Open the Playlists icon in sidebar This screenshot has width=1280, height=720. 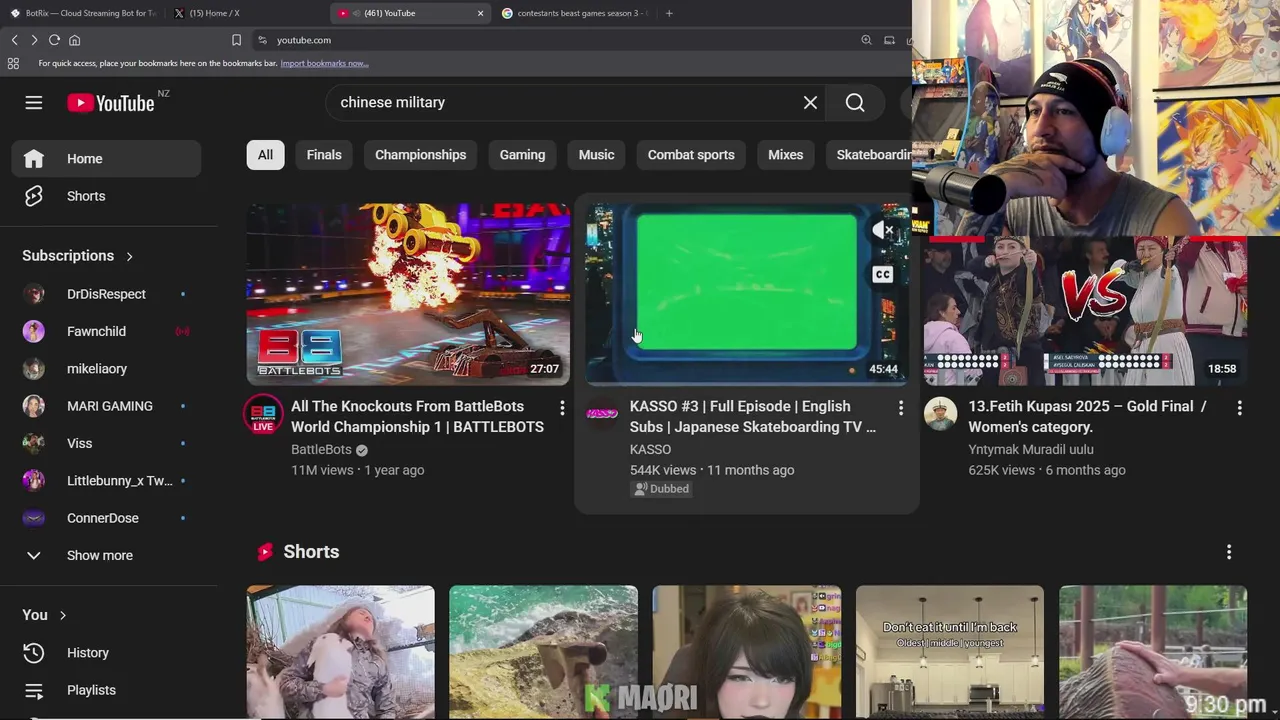[34, 690]
